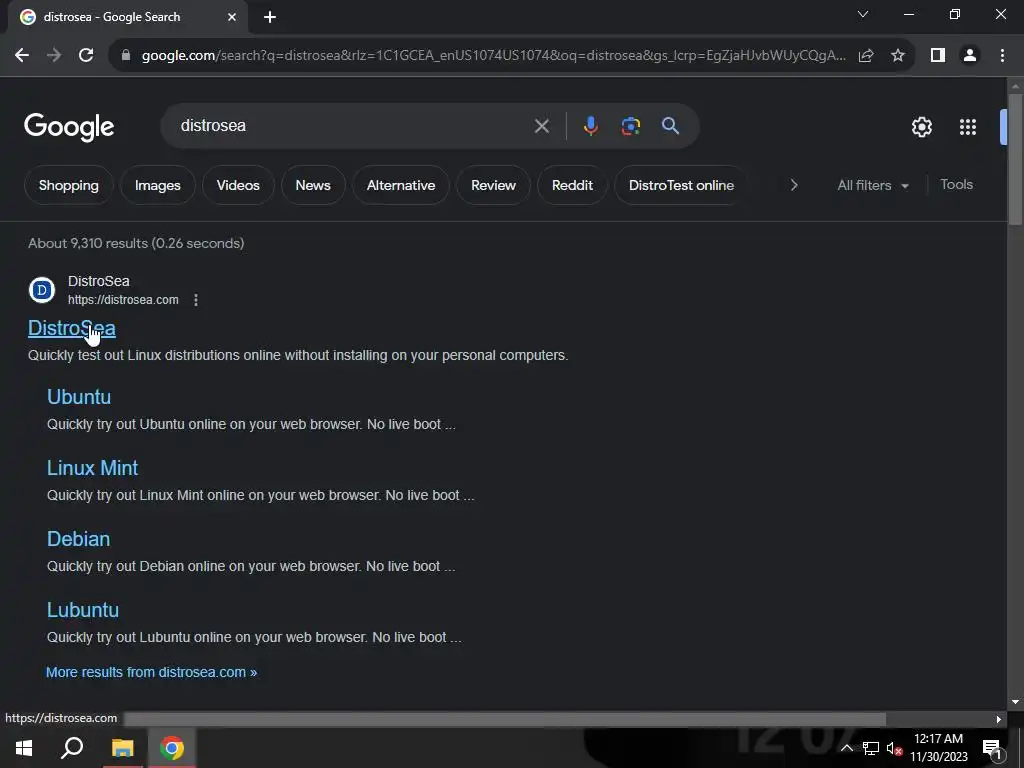Click the network tray icon

pos(871,748)
